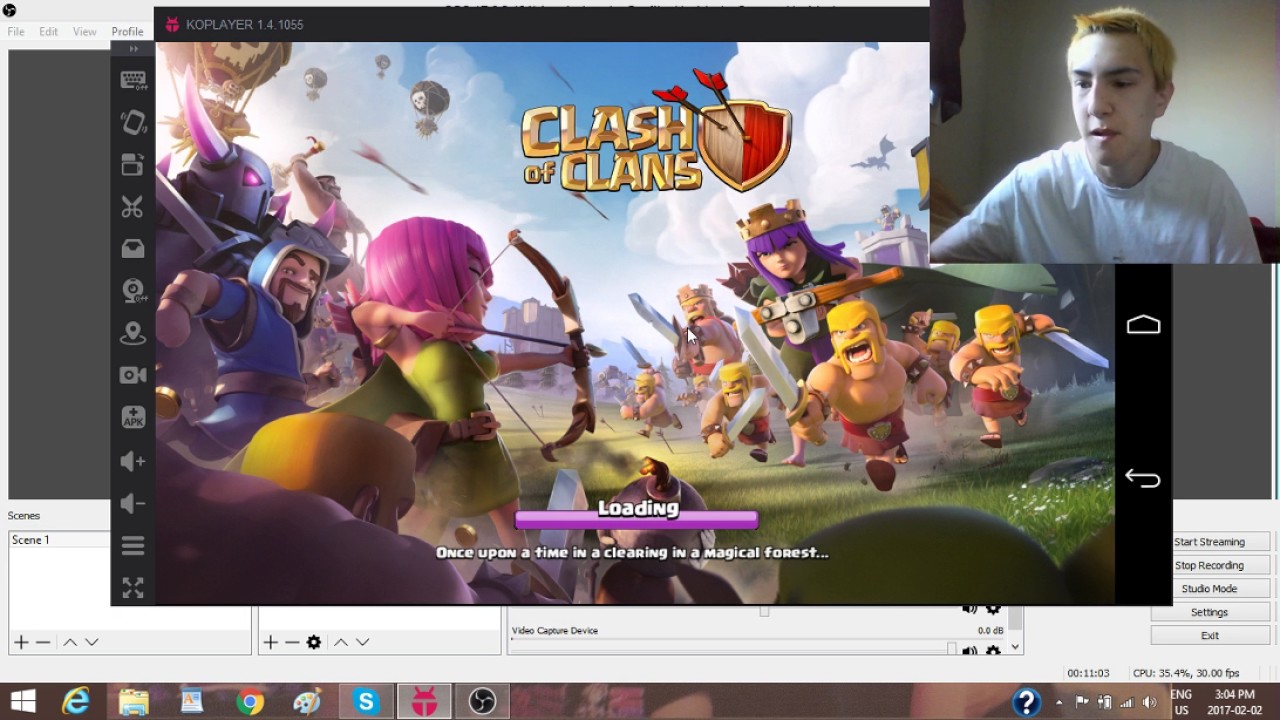Move source up with the arrow icon
The height and width of the screenshot is (720, 1280).
pos(341,642)
